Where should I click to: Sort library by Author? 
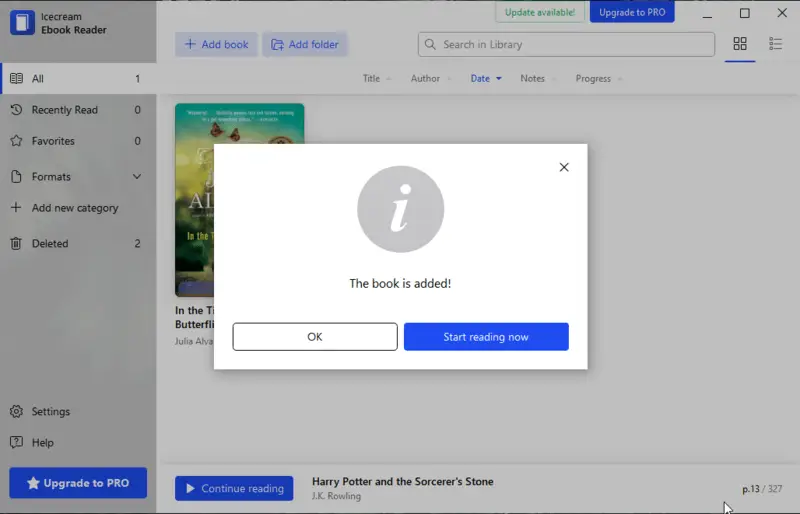[x=431, y=78]
